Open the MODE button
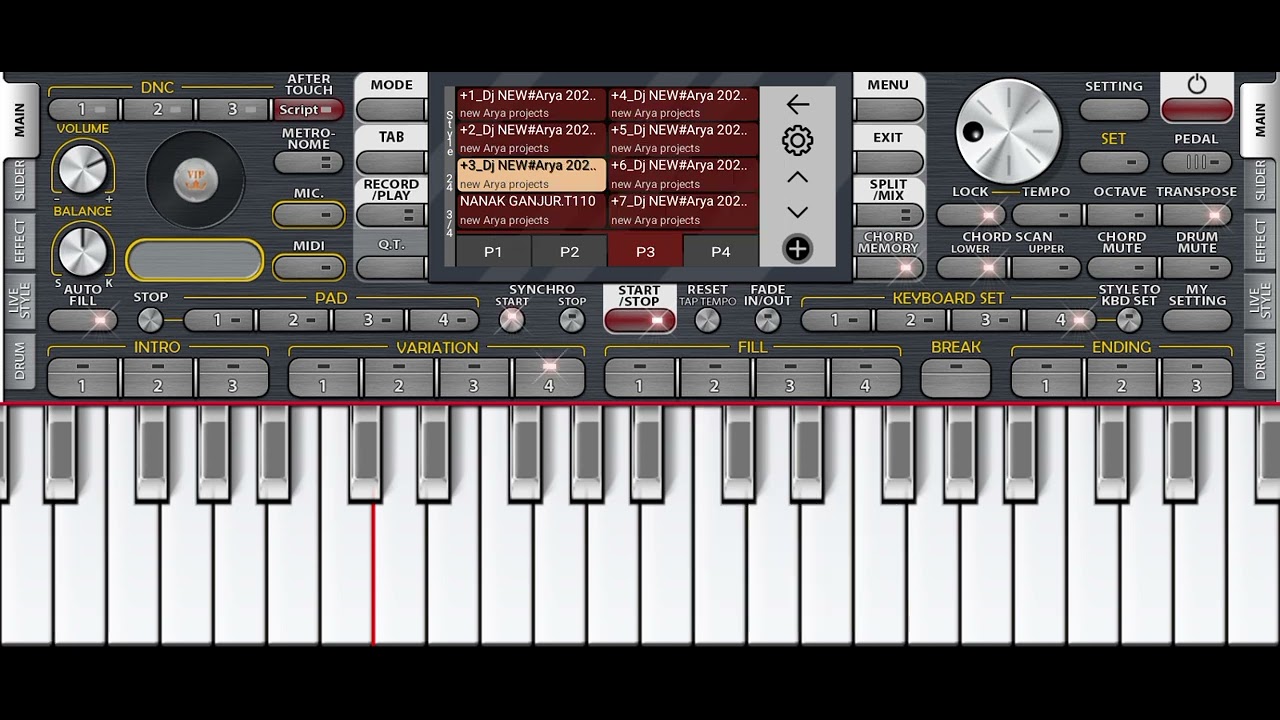1280x720 pixels. coord(391,110)
